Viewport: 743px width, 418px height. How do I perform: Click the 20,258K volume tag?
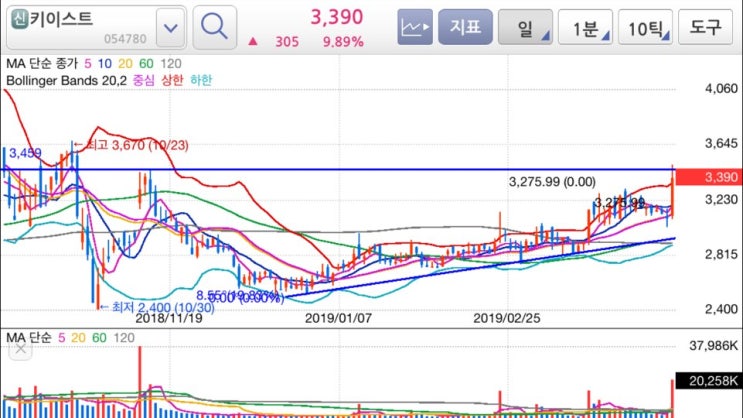point(709,381)
